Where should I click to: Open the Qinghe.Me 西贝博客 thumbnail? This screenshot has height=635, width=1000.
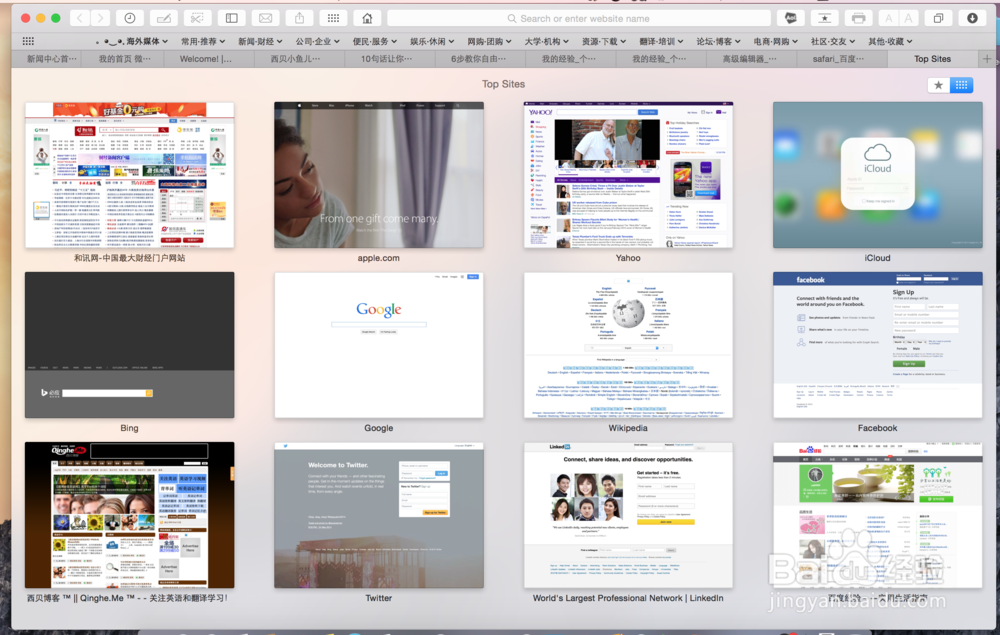[x=129, y=515]
